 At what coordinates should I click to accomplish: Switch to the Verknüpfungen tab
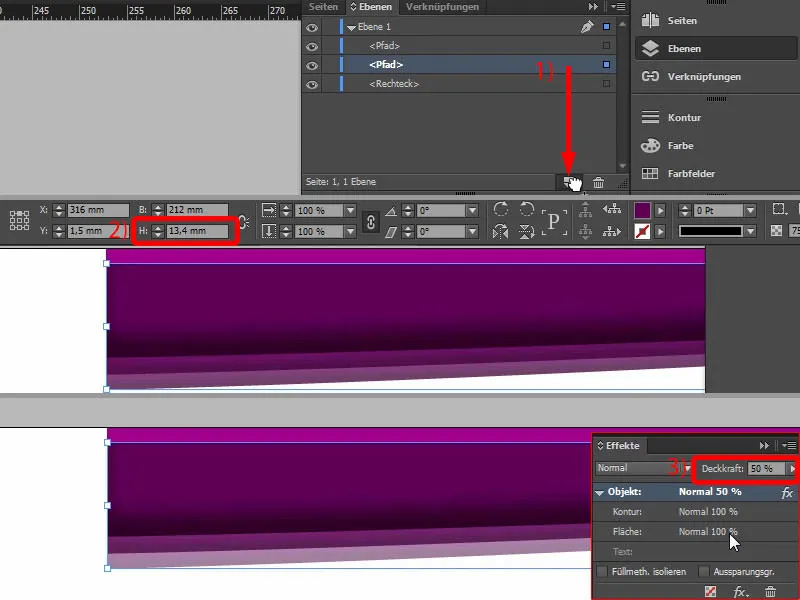pyautogui.click(x=442, y=7)
